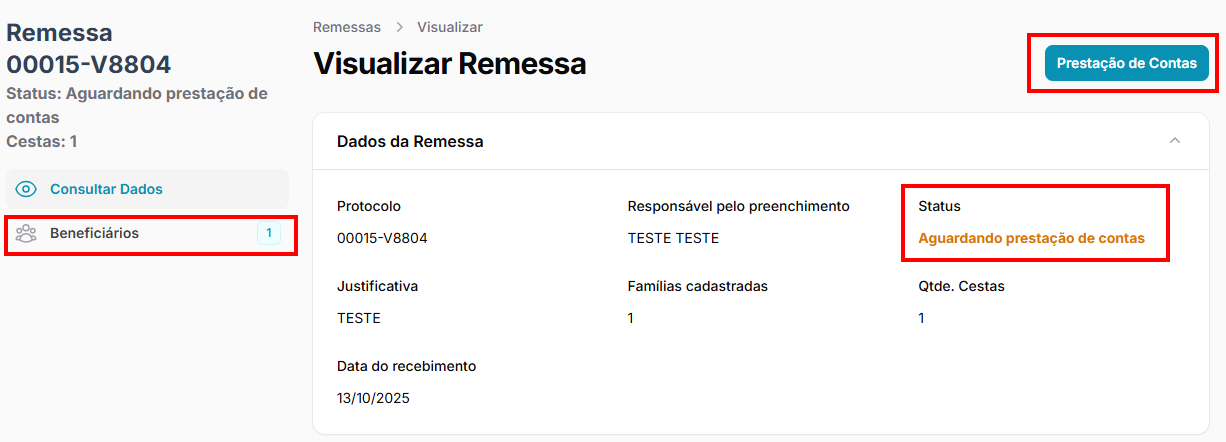This screenshot has width=1226, height=442.
Task: Click the eye icon beside Consultar Dados
Action: tap(27, 189)
